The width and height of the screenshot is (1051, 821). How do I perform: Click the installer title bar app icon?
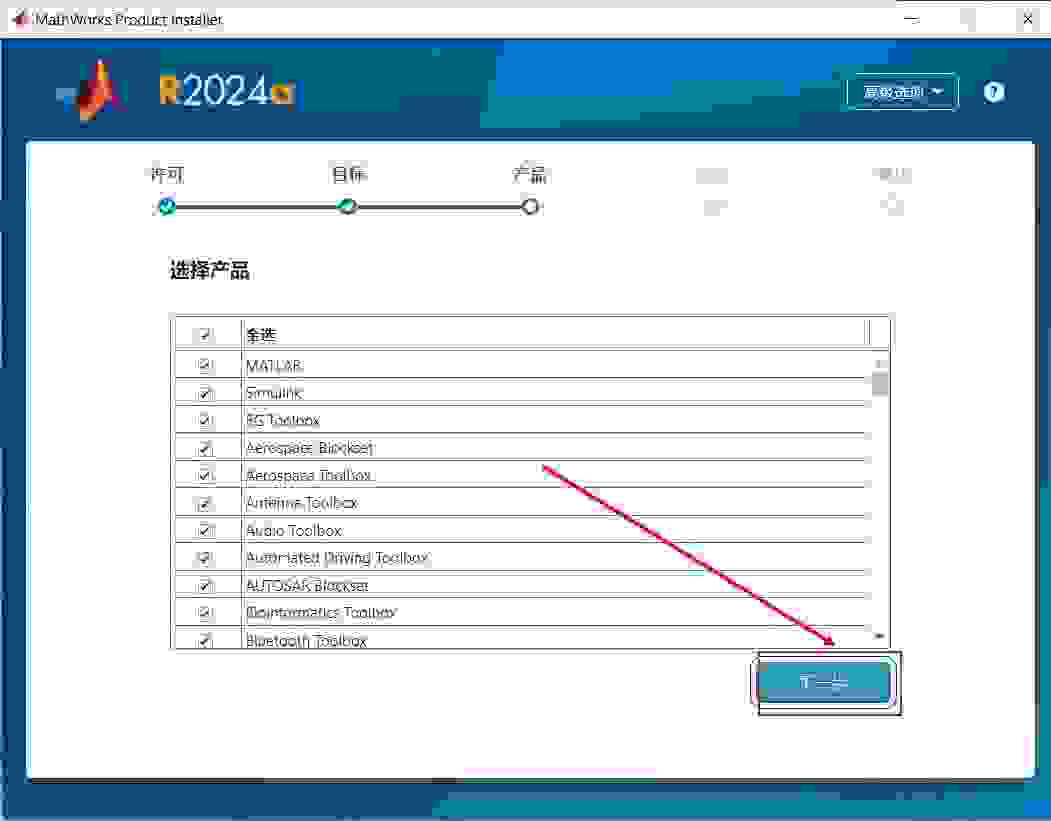[20, 19]
